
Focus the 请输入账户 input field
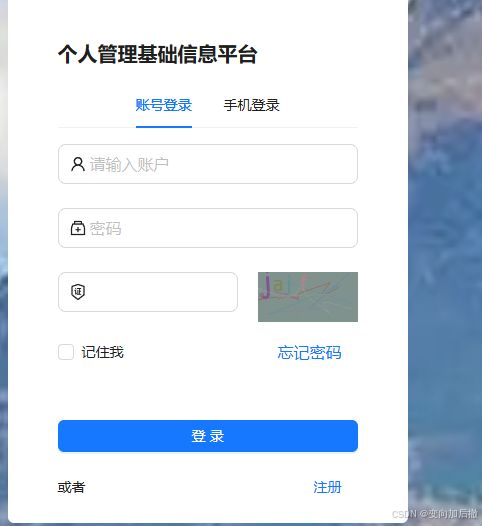208,164
